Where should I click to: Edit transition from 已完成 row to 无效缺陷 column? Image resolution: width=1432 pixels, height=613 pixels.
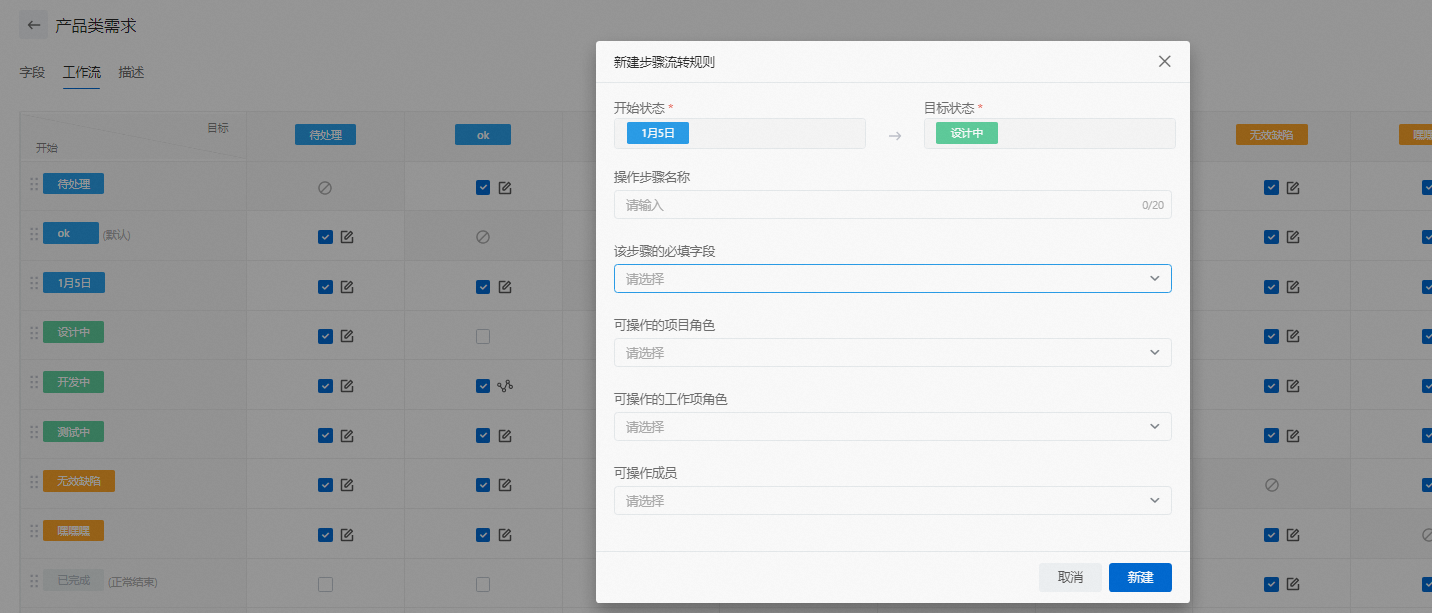(x=1293, y=584)
